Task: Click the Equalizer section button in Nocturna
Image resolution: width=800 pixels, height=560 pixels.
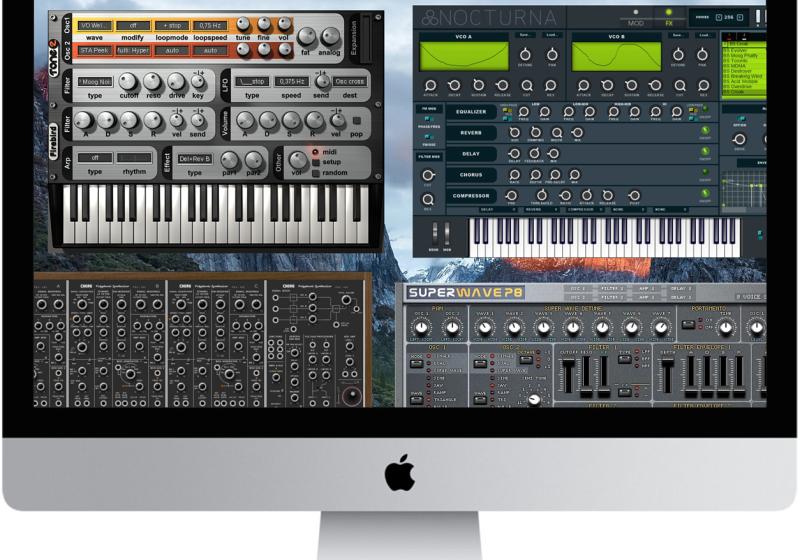Action: click(x=470, y=112)
